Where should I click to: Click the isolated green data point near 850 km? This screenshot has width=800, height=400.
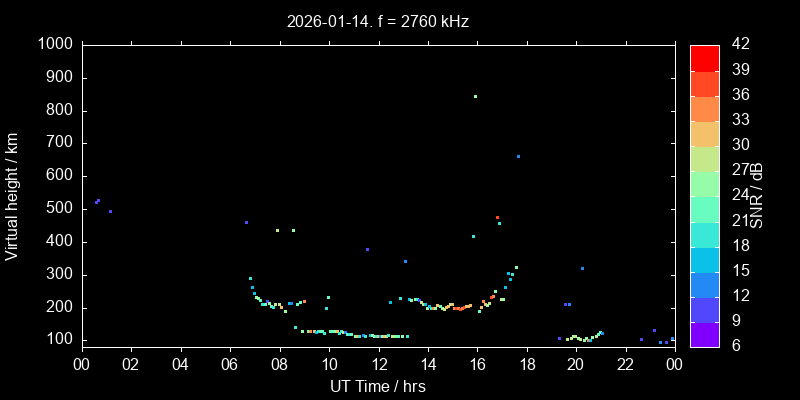[475, 96]
